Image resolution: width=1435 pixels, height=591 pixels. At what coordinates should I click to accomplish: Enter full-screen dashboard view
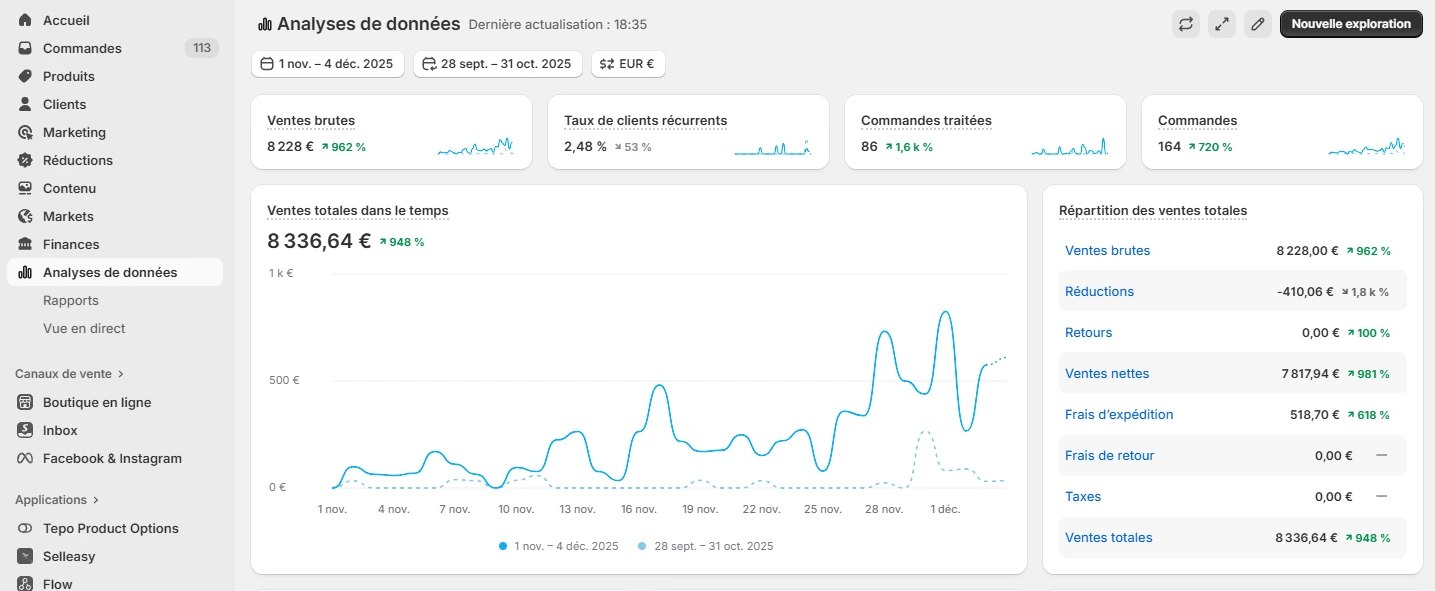coord(1222,23)
